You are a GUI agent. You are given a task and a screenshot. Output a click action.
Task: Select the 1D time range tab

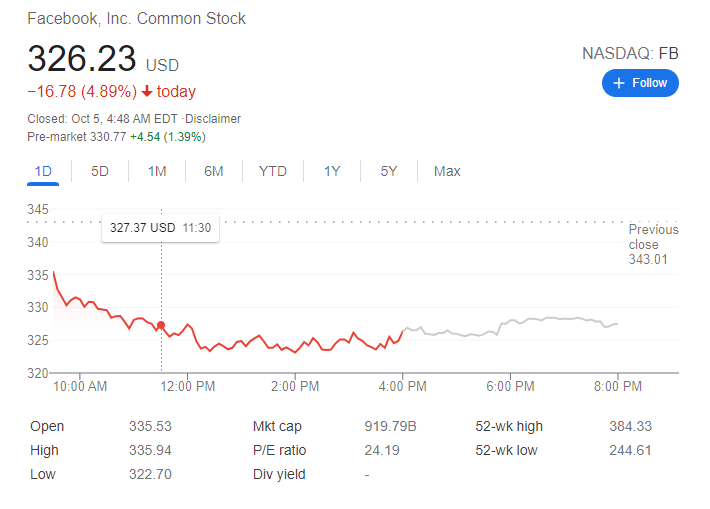pos(43,171)
